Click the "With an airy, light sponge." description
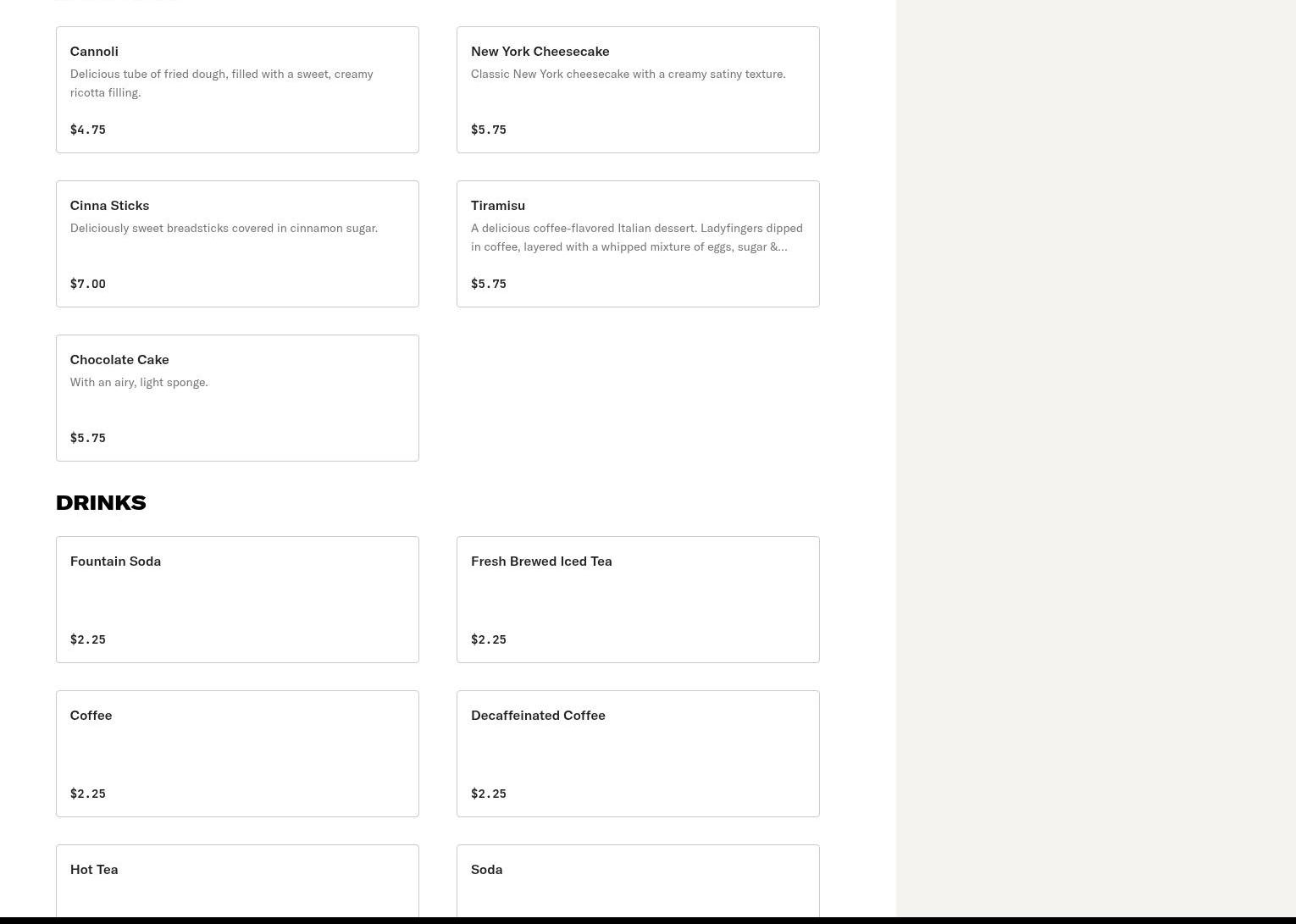This screenshot has width=1296, height=924. (139, 382)
